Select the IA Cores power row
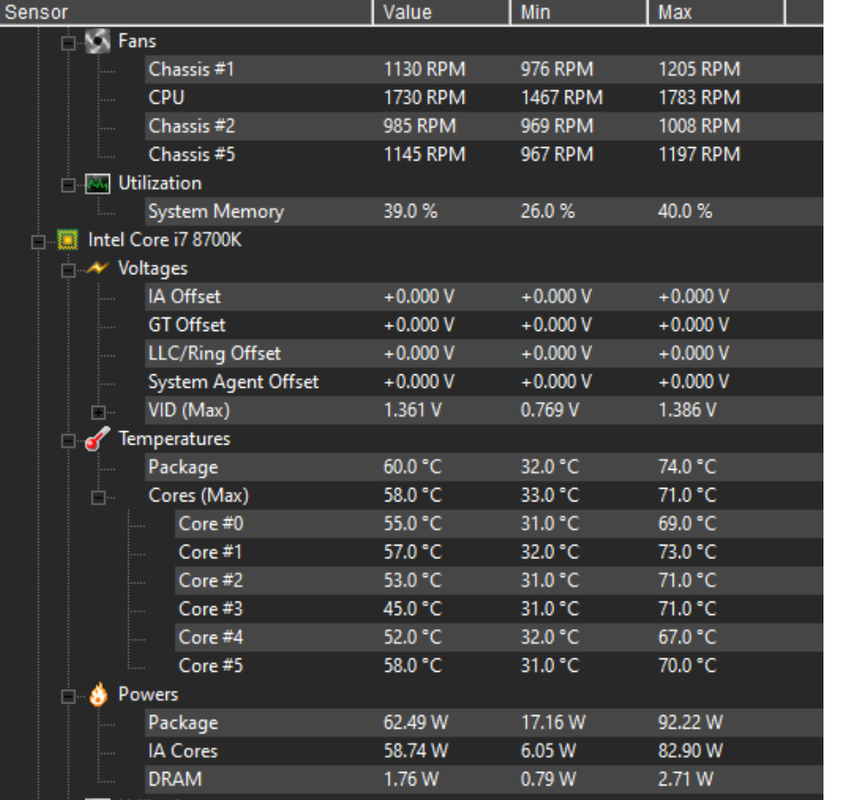 [x=484, y=751]
